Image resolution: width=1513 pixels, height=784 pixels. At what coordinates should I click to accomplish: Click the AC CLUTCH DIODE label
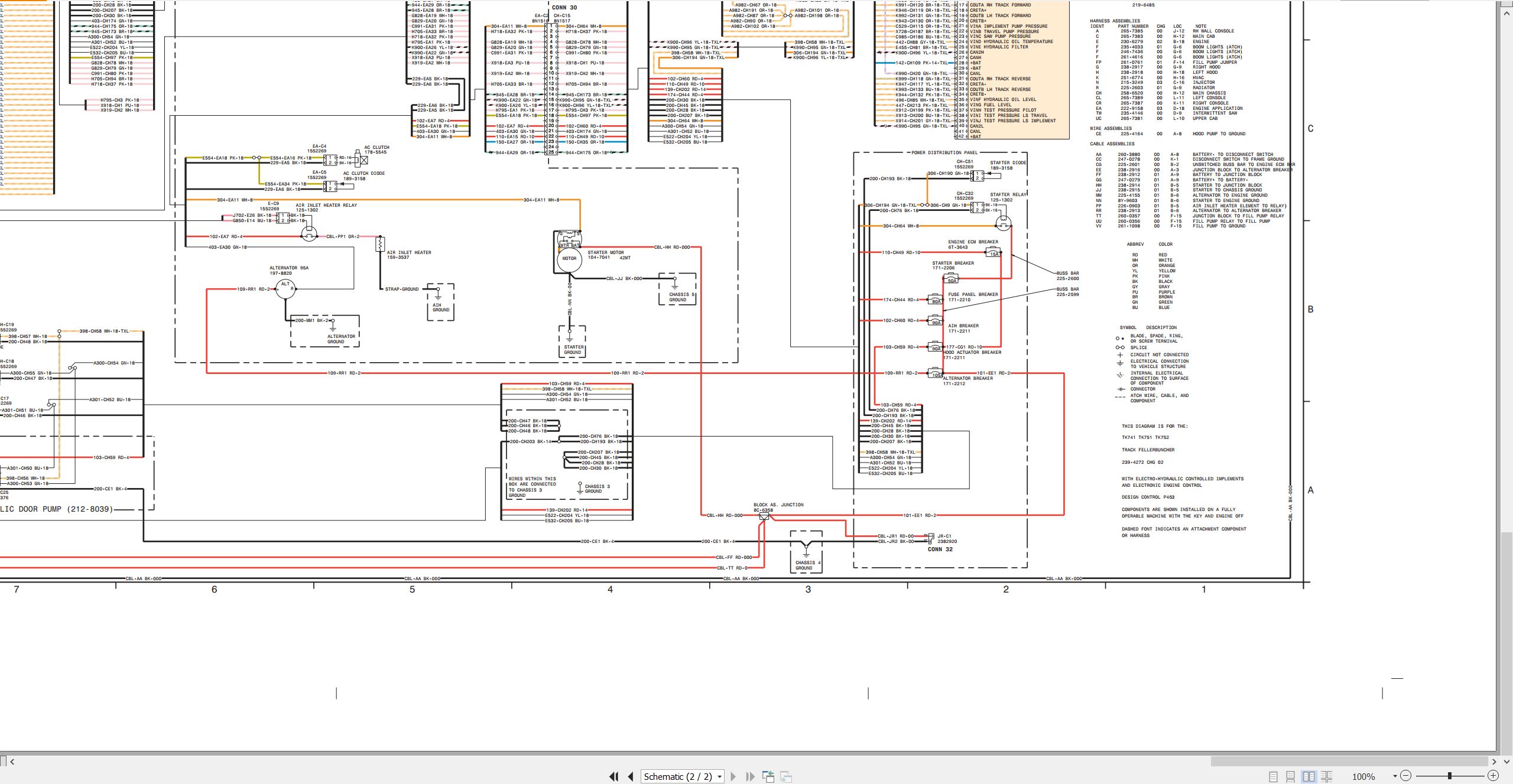(x=363, y=174)
